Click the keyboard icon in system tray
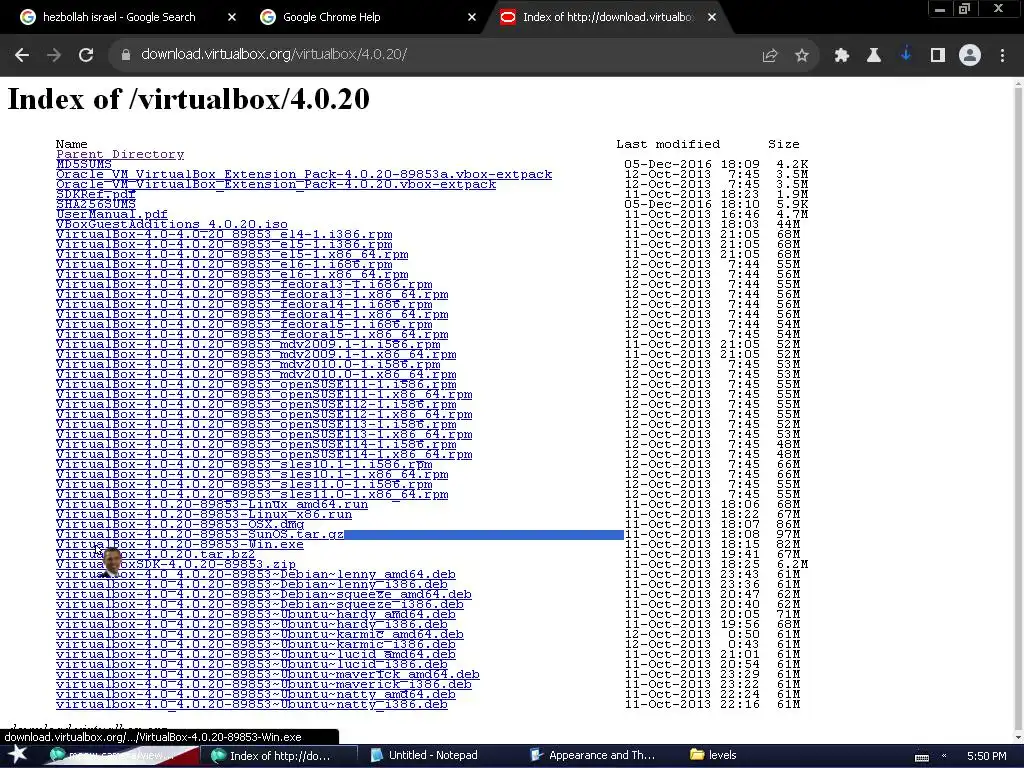The width and height of the screenshot is (1024, 768). pos(921,756)
